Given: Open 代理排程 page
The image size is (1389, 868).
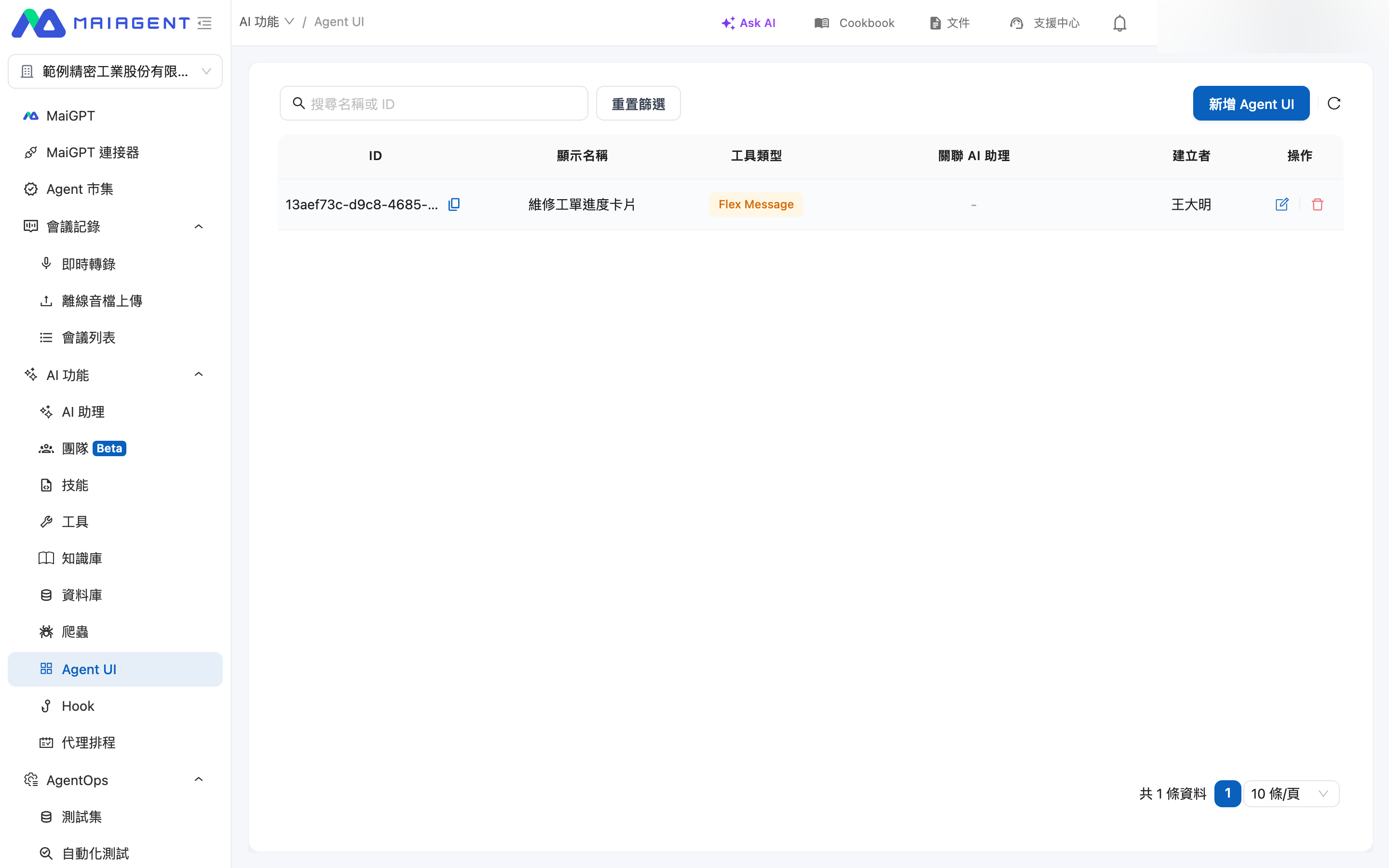Looking at the screenshot, I should pos(115,743).
